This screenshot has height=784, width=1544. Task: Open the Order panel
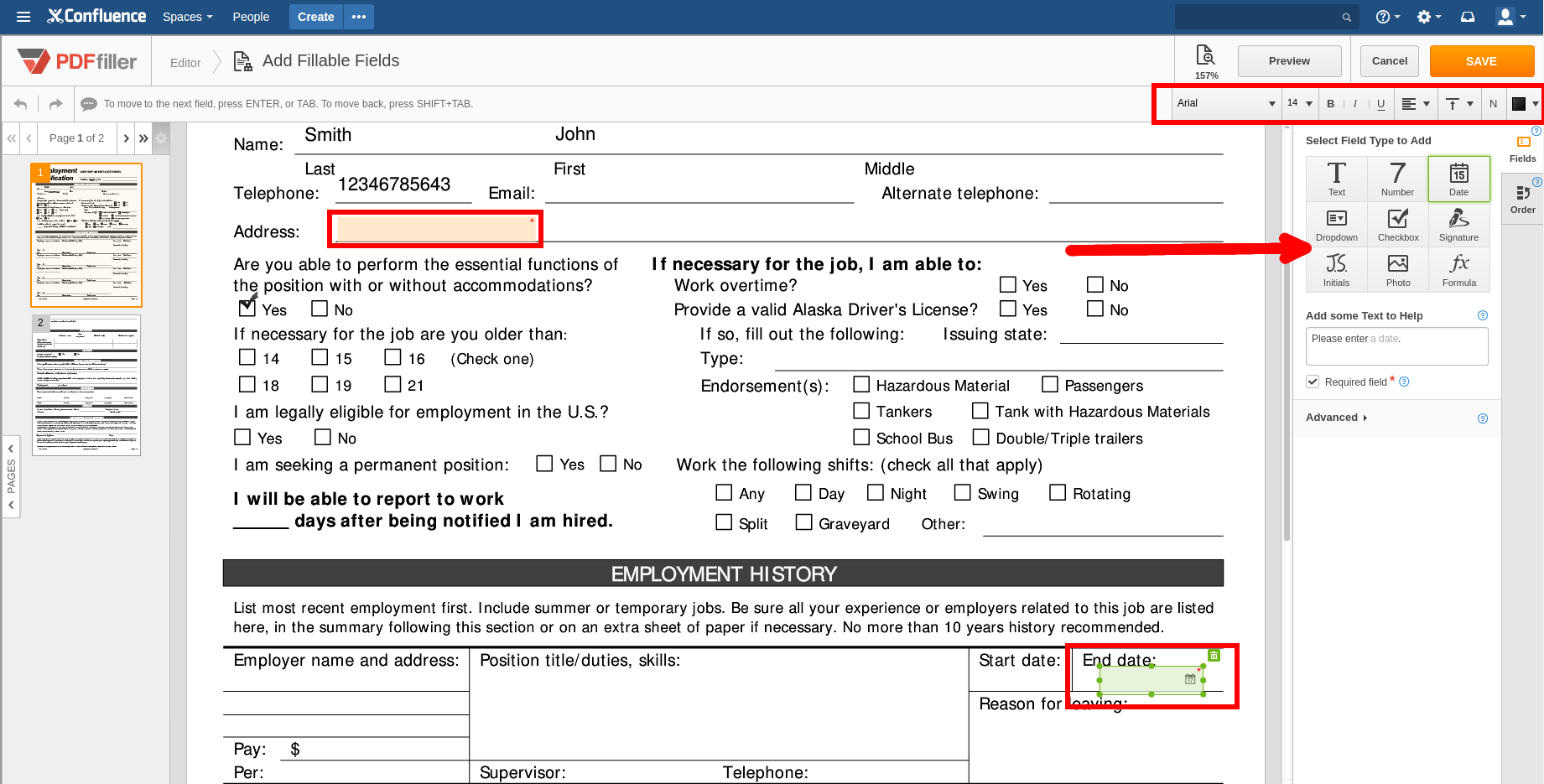coord(1523,199)
